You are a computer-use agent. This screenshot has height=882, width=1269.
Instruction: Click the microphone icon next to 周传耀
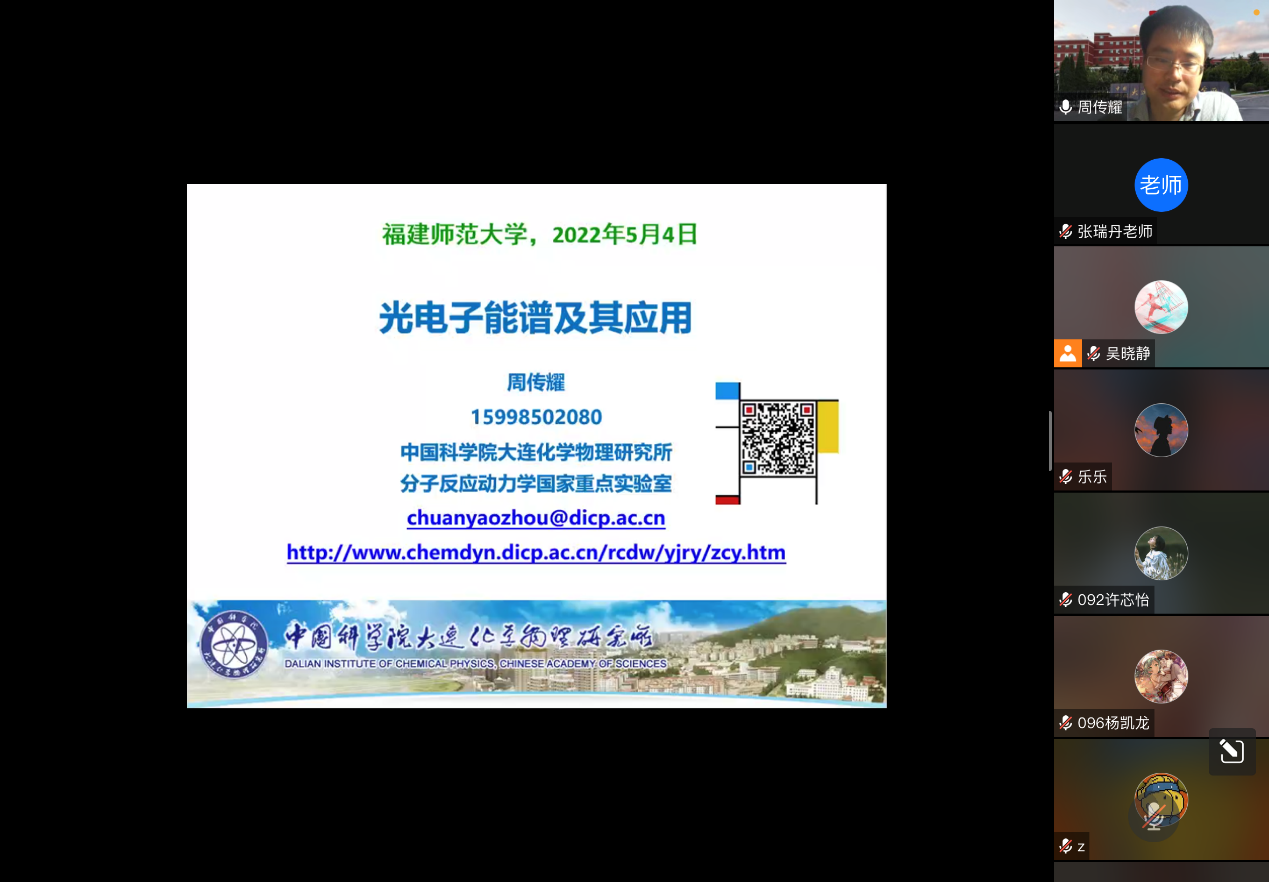coord(1066,107)
